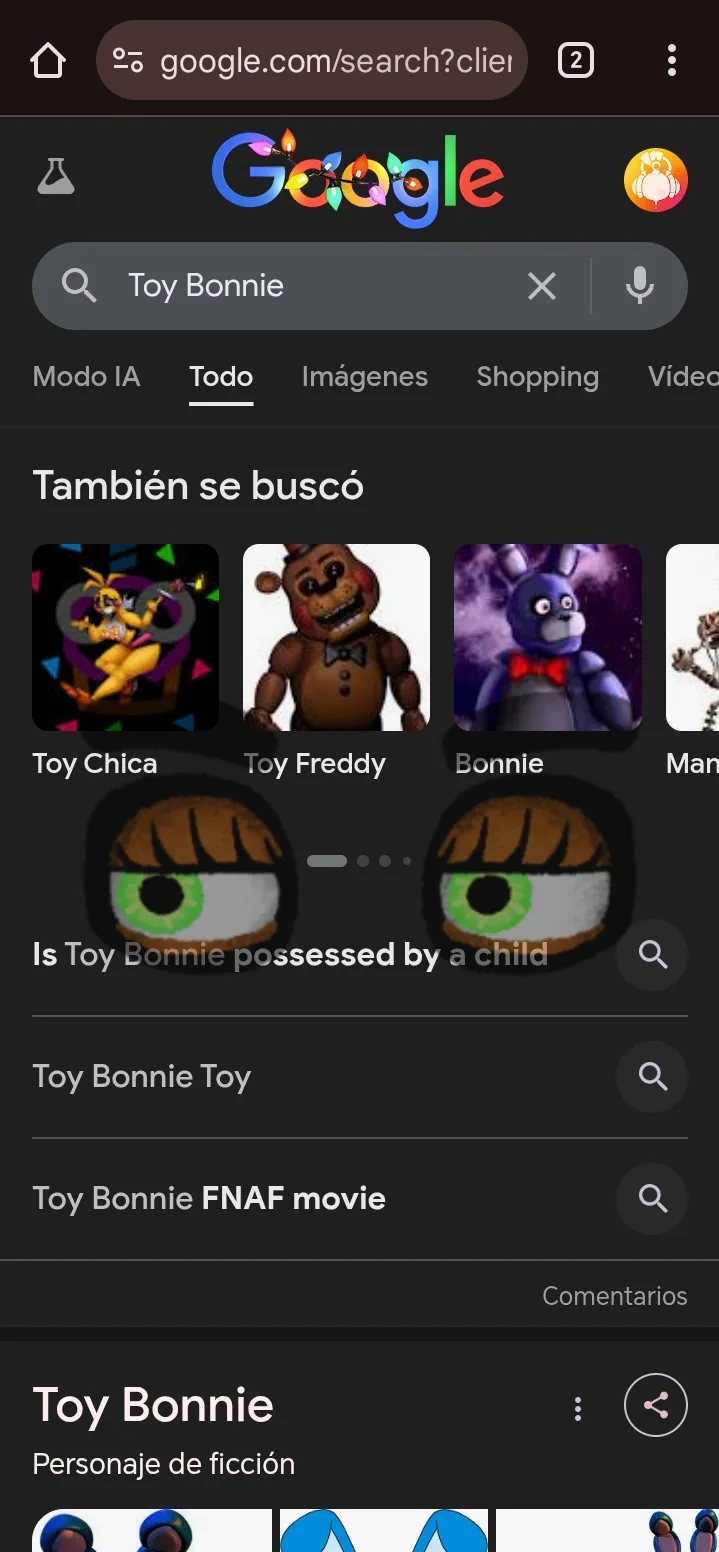Click the Toy Bonnie search input field
This screenshot has height=1552, width=719.
pos(300,287)
